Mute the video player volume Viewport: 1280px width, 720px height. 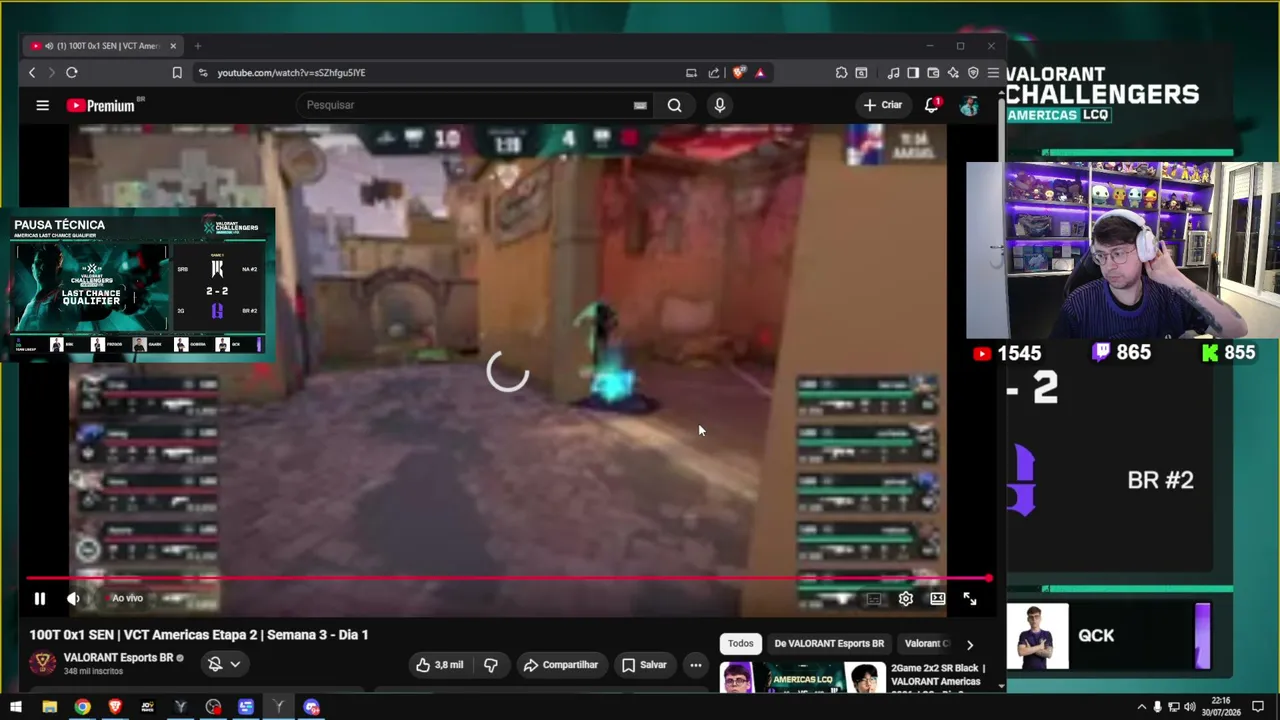point(73,599)
